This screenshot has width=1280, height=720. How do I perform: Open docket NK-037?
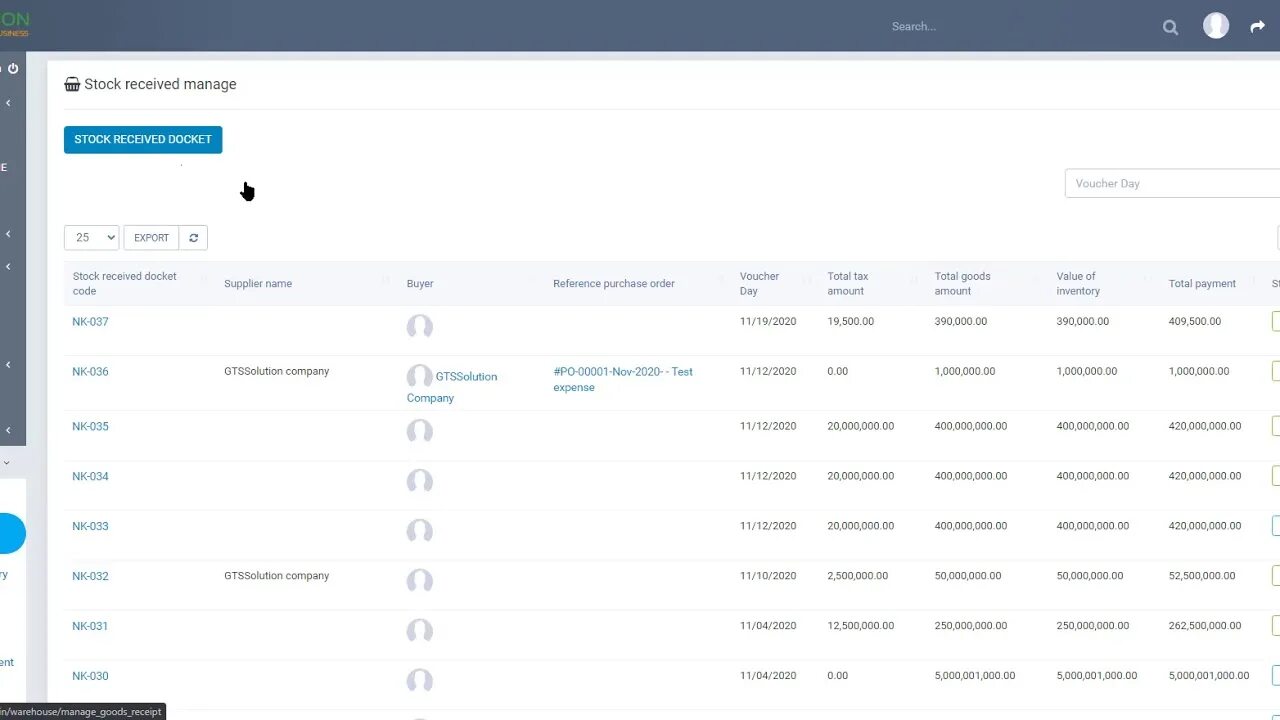(x=90, y=322)
